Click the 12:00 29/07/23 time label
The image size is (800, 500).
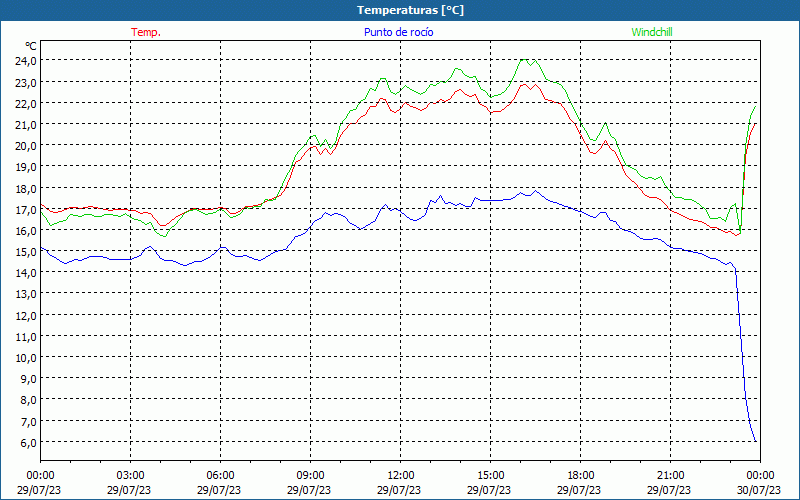(399, 483)
